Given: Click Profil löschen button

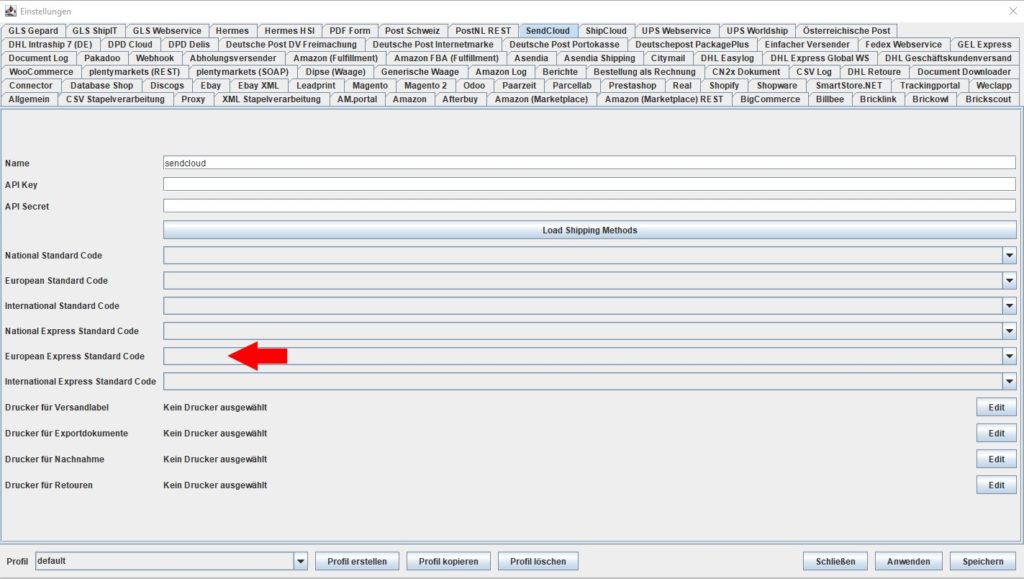Looking at the screenshot, I should (x=538, y=561).
